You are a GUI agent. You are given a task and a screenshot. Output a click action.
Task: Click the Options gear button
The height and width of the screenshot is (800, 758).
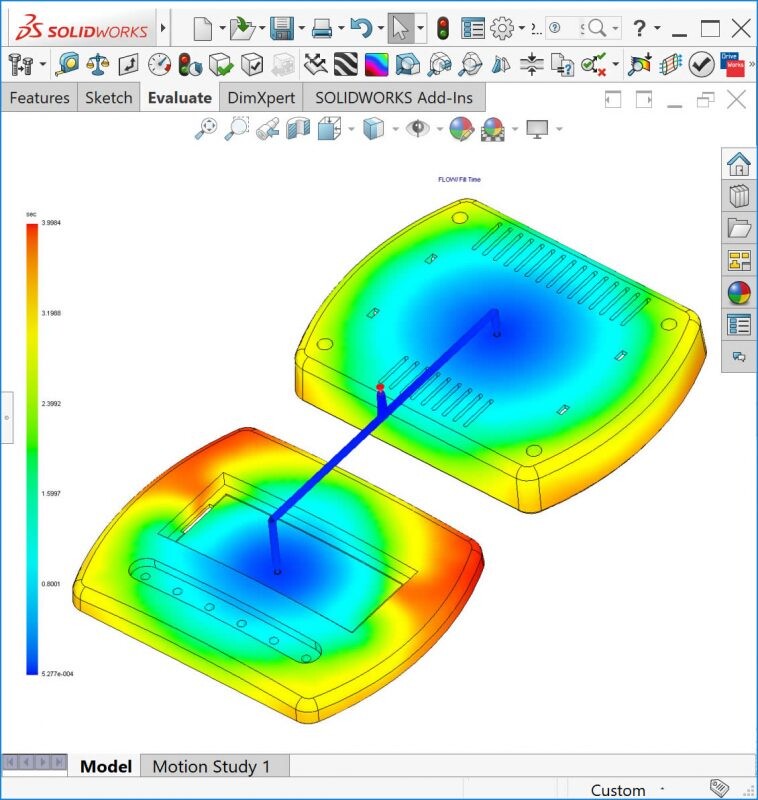502,28
